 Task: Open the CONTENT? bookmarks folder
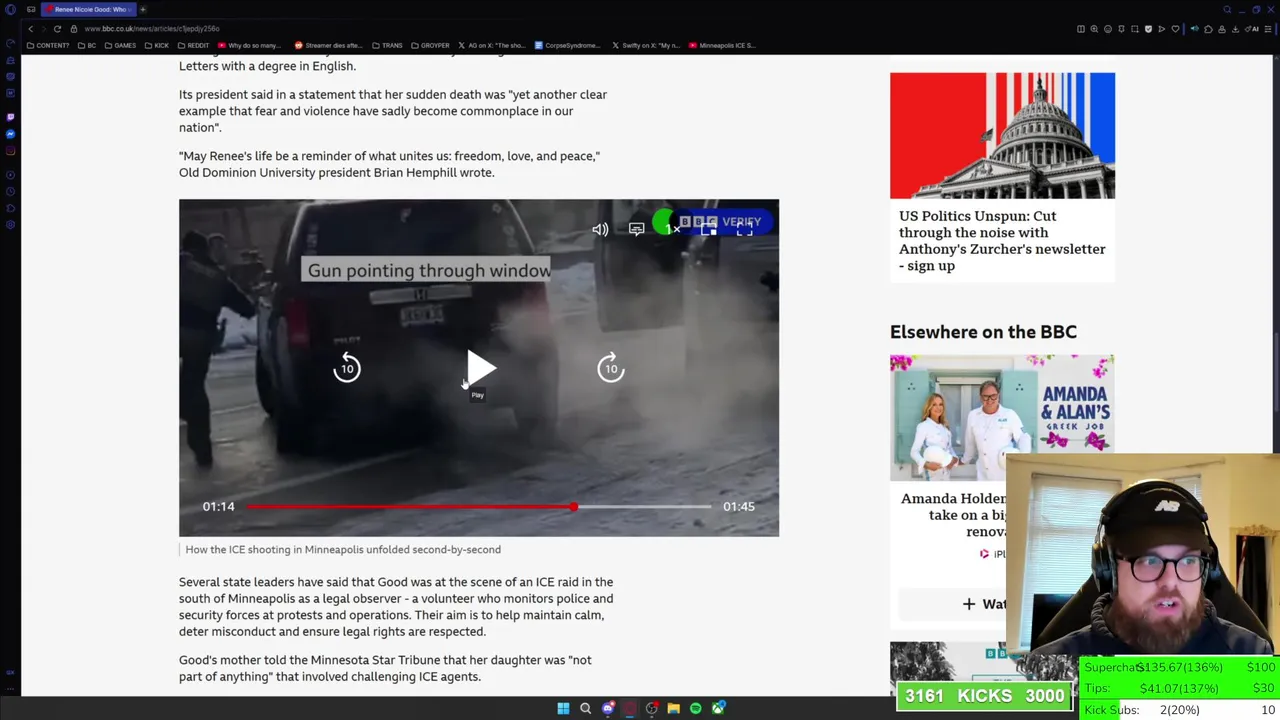tap(48, 46)
